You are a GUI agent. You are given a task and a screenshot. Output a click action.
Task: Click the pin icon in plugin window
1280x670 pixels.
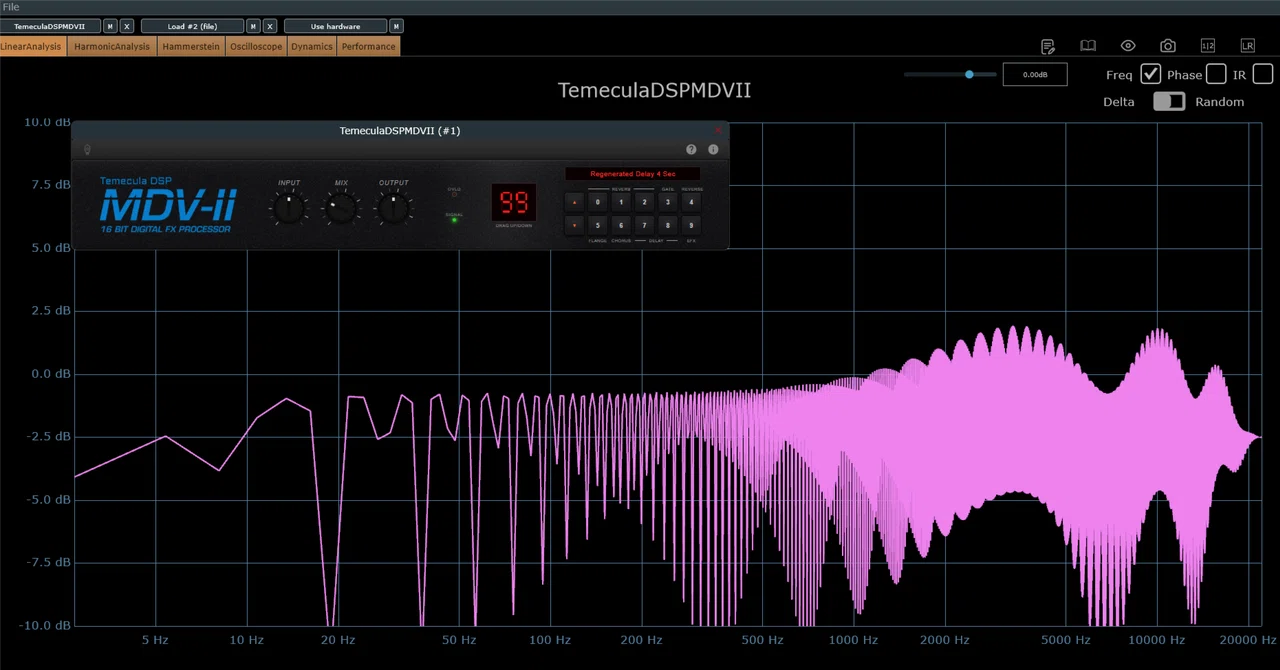[87, 149]
